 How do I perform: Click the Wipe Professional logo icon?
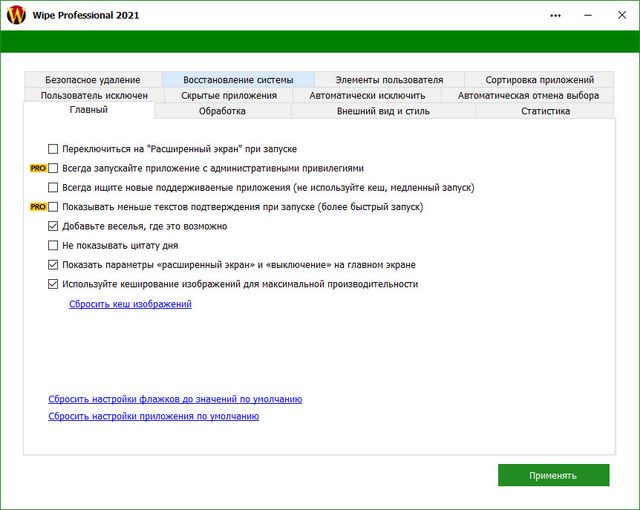click(x=16, y=16)
